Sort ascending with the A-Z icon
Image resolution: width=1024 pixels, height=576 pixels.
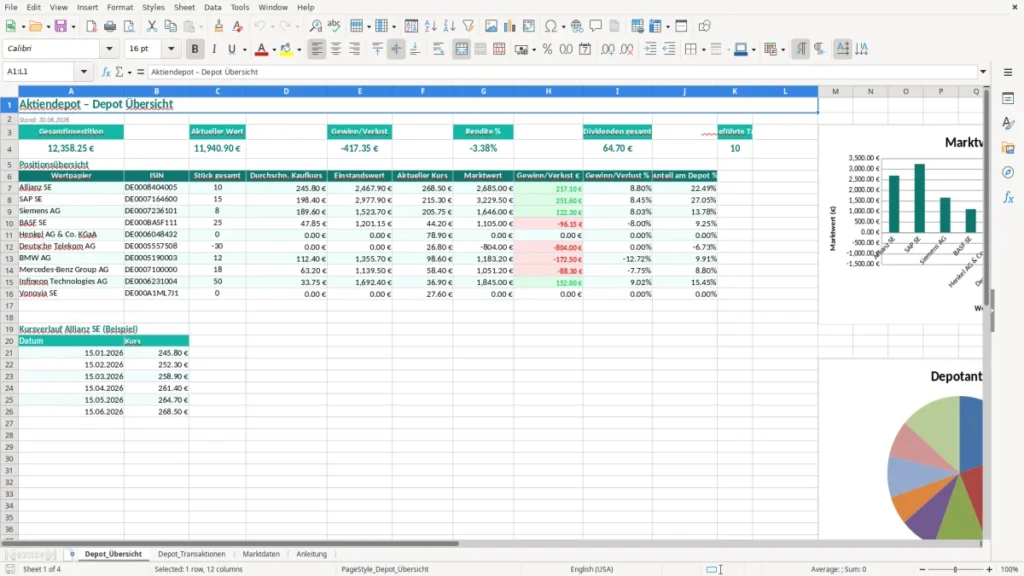[430, 26]
